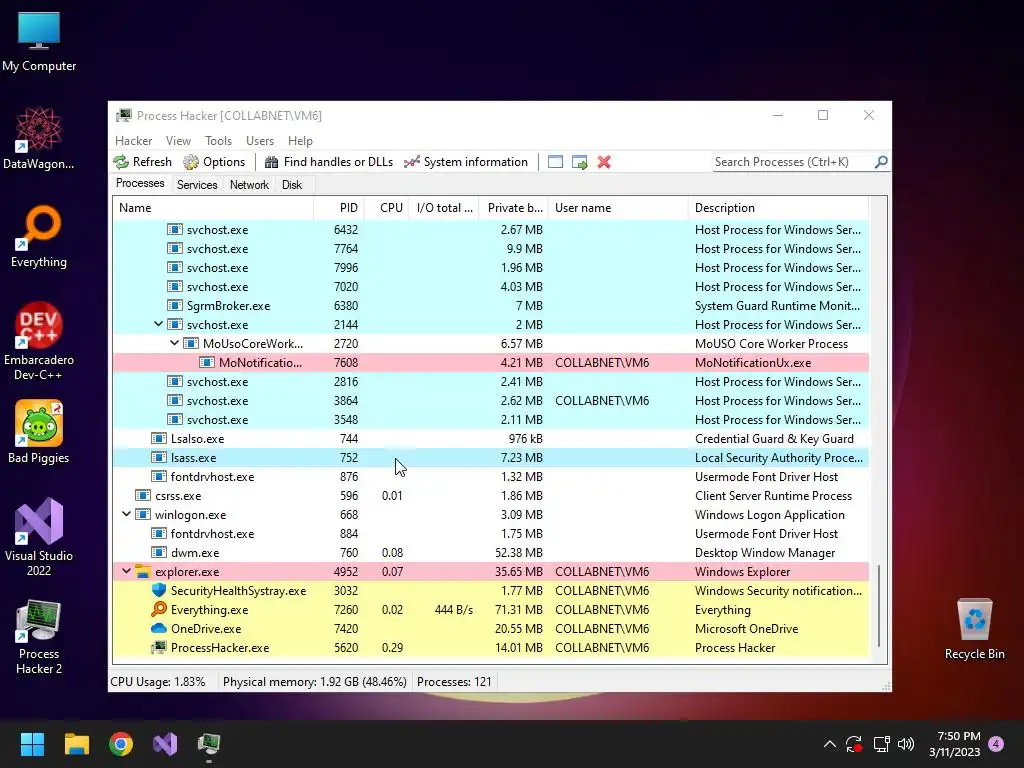Select the Recycle Bin icon
Screen dimensions: 1024x768
[x=974, y=629]
